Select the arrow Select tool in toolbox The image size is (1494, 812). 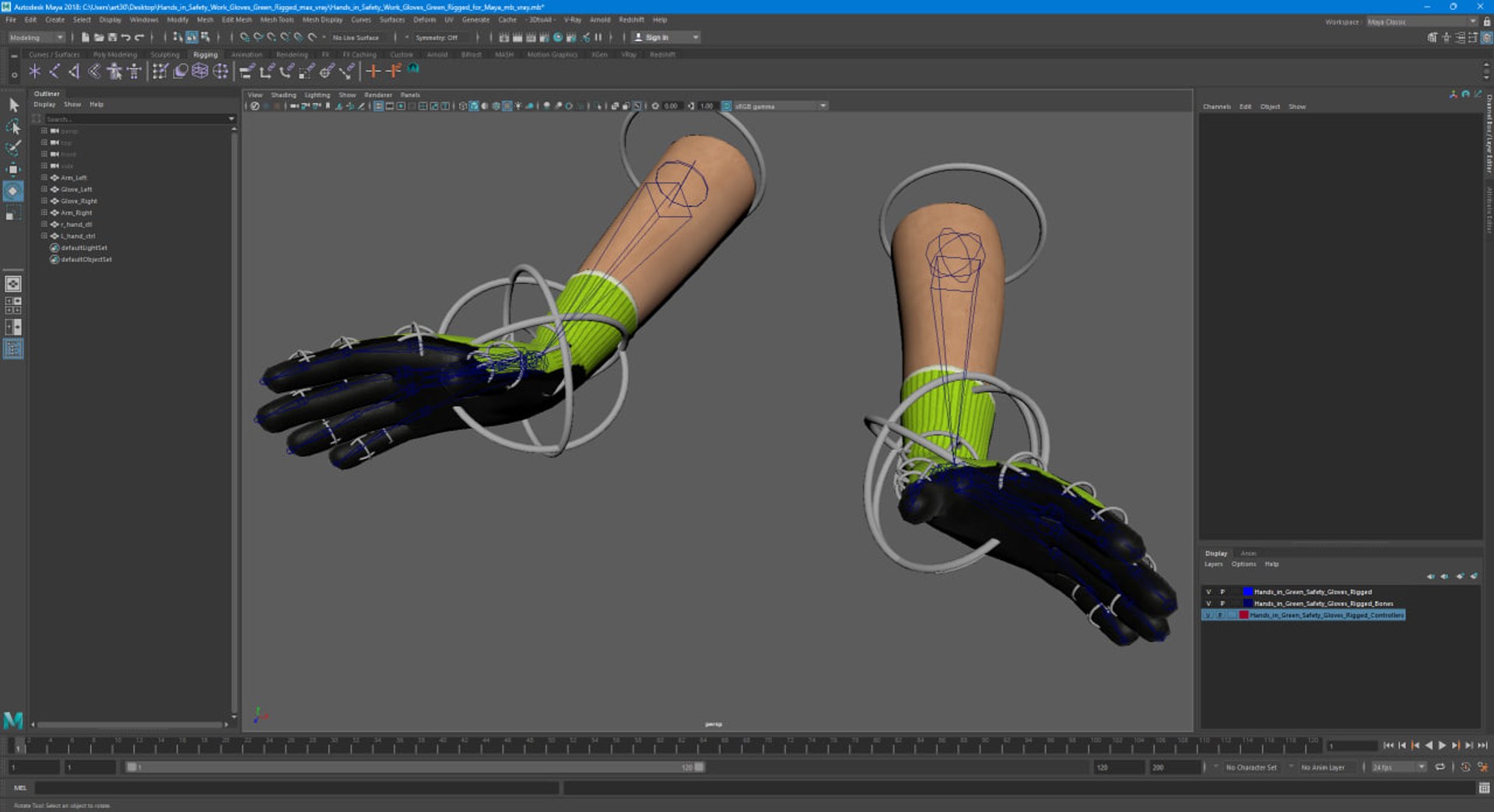(x=13, y=105)
